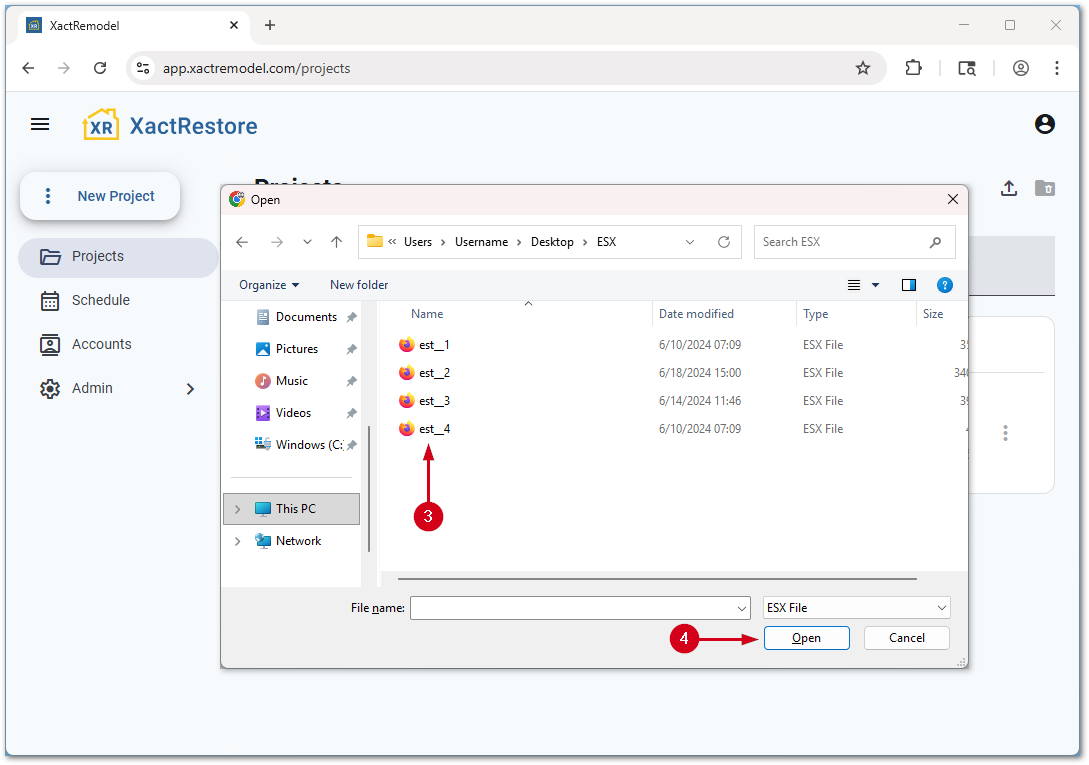Screen dimensions: 1089x765
Task: Toggle the preview pane icon
Action: click(x=908, y=285)
